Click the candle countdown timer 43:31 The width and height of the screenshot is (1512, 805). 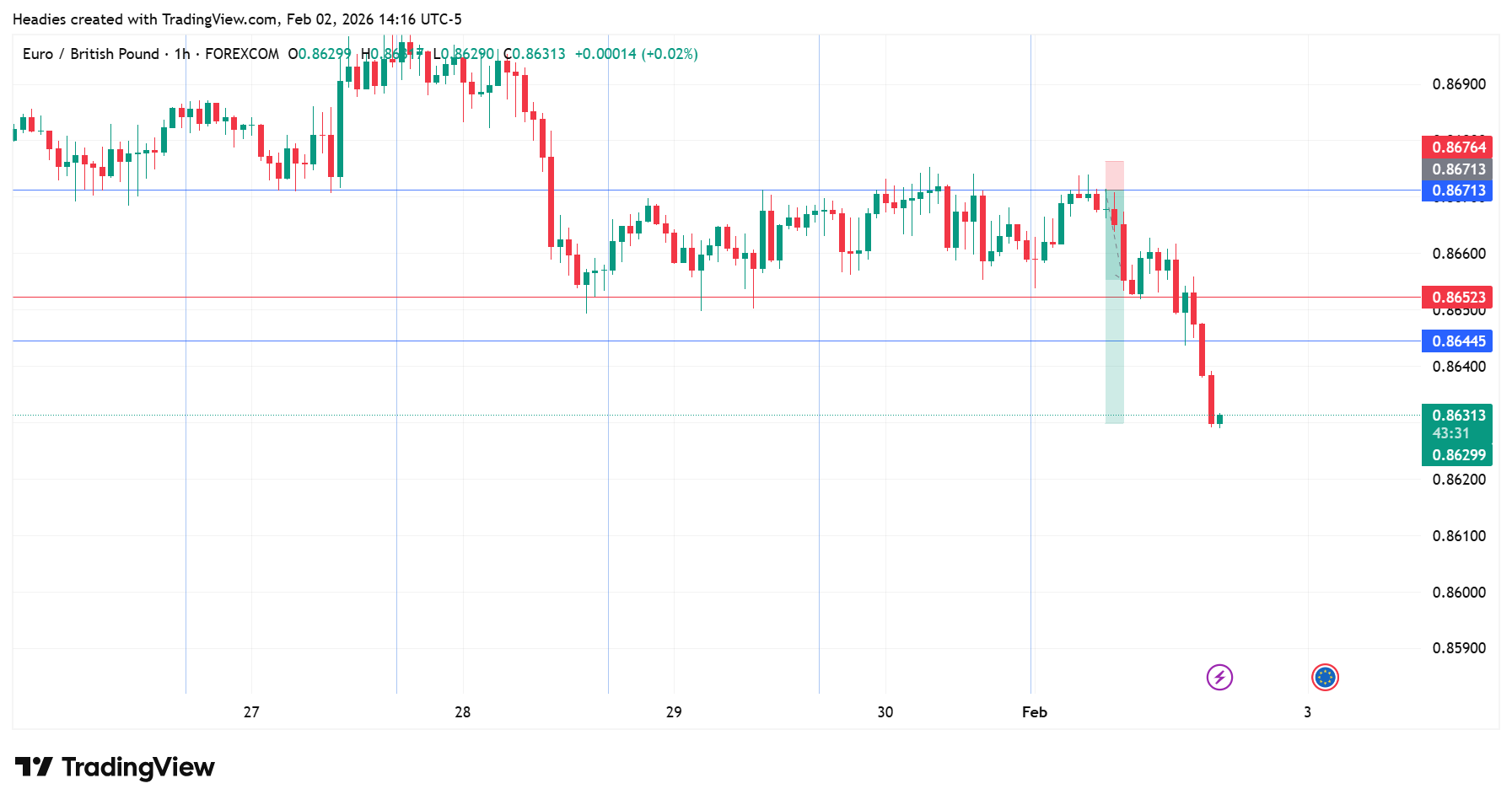click(x=1450, y=434)
